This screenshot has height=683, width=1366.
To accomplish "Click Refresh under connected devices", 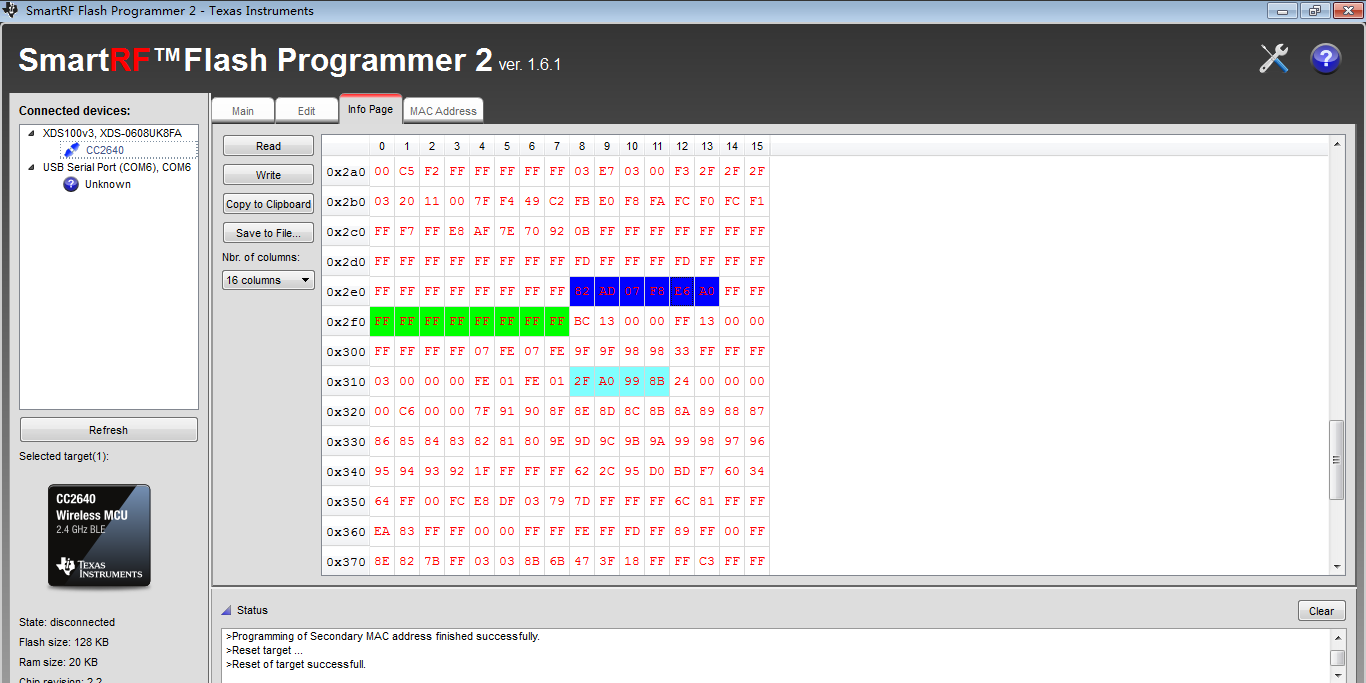I will 108,428.
